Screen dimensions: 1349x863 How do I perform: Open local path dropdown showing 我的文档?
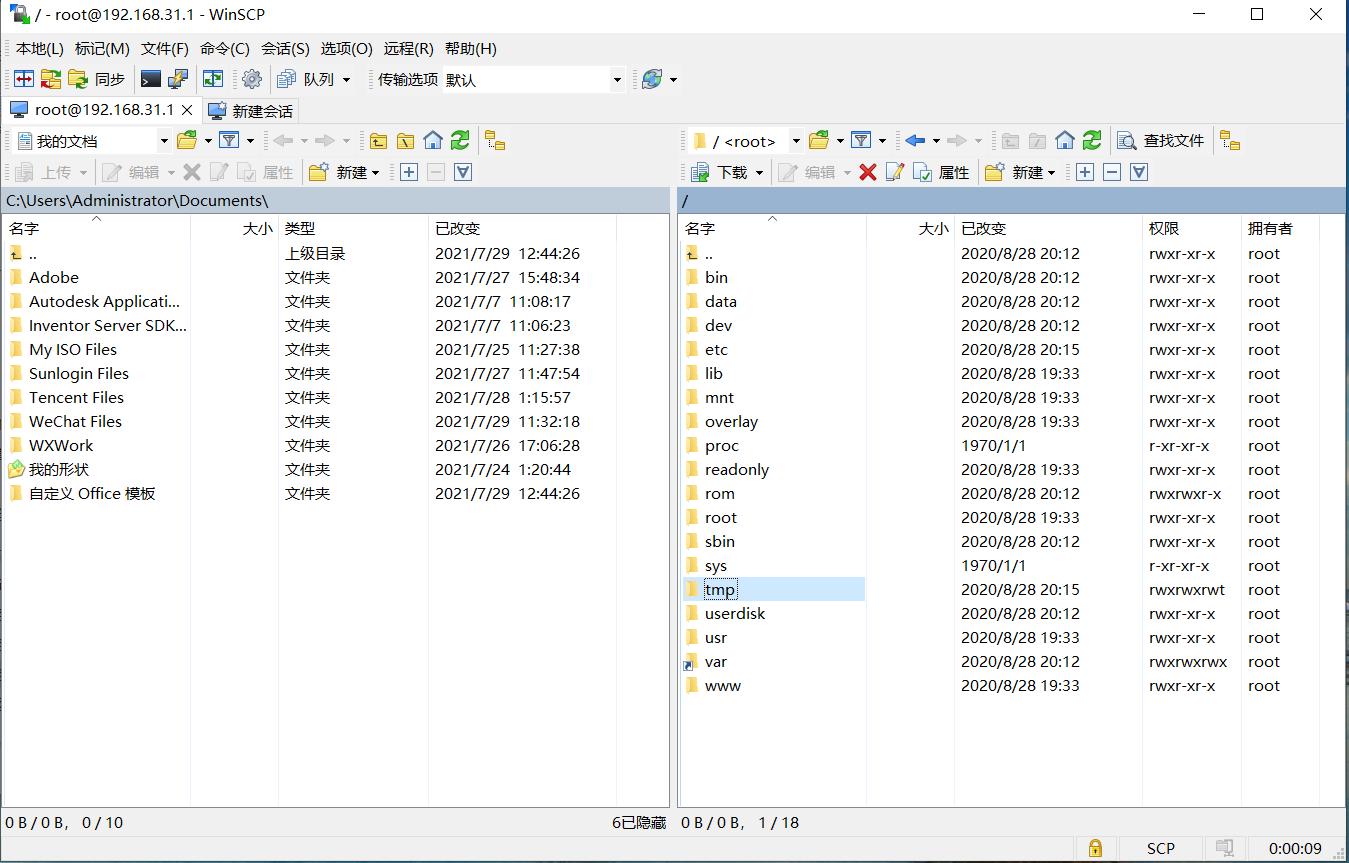(x=164, y=140)
